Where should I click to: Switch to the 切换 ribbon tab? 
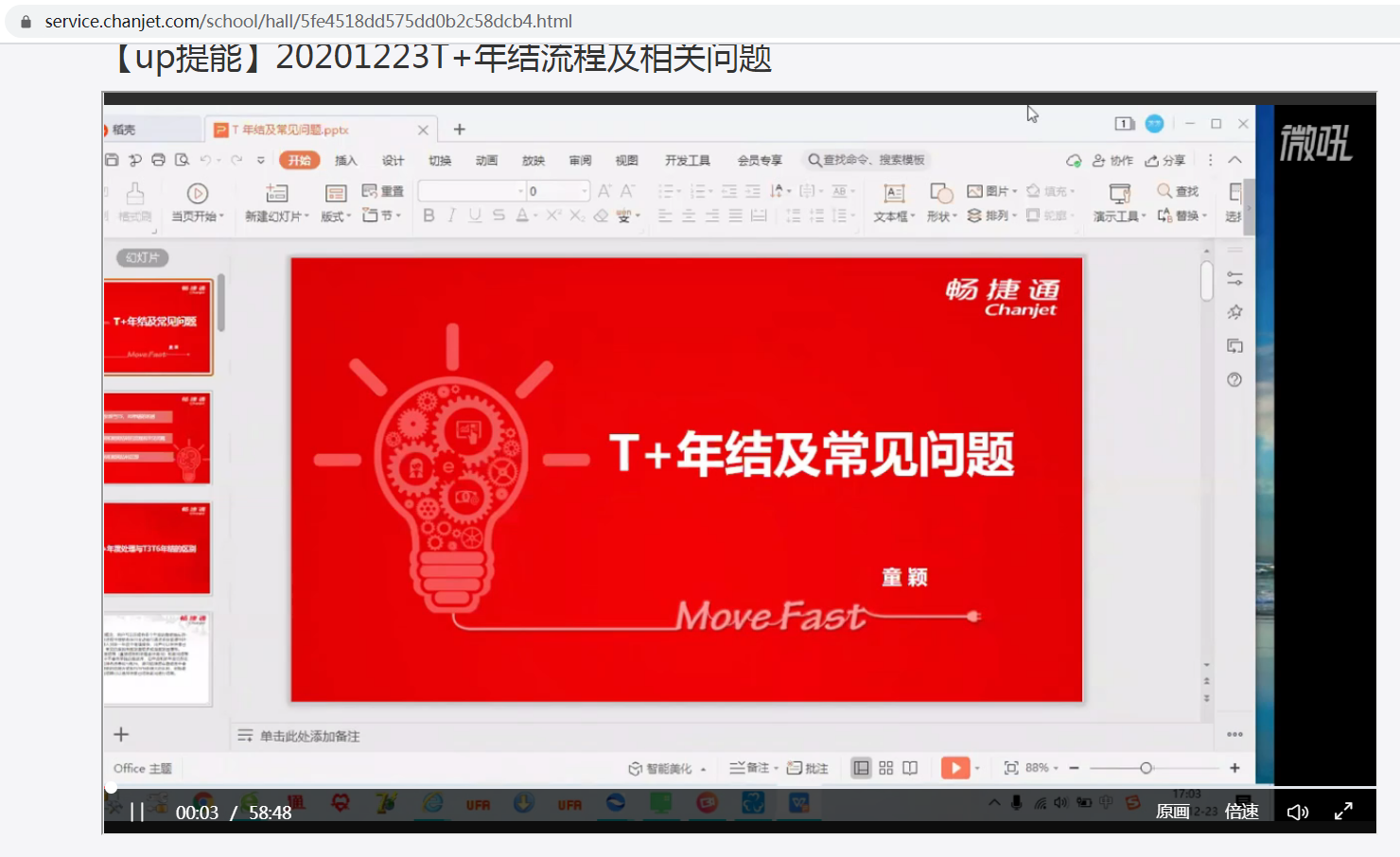[x=440, y=160]
